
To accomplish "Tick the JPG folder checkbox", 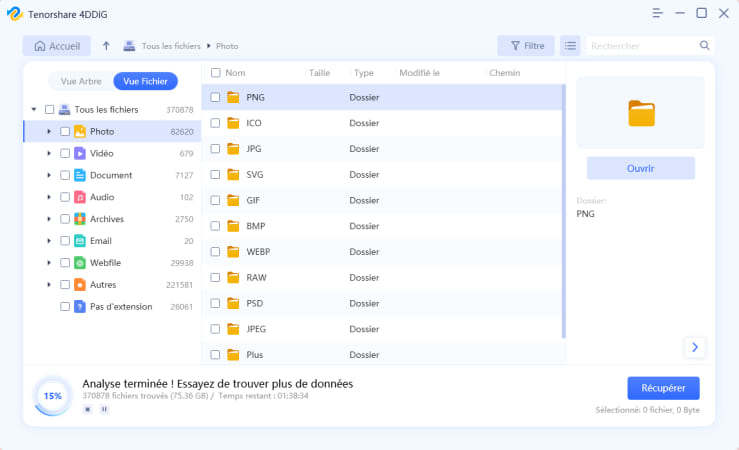I will point(215,149).
